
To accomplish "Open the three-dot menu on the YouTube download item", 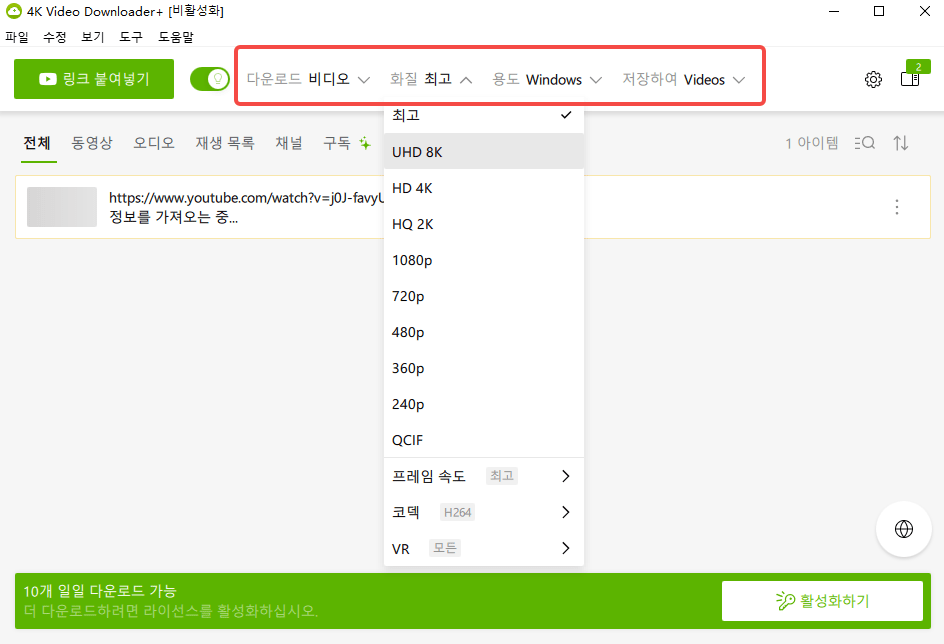I will click(x=897, y=207).
